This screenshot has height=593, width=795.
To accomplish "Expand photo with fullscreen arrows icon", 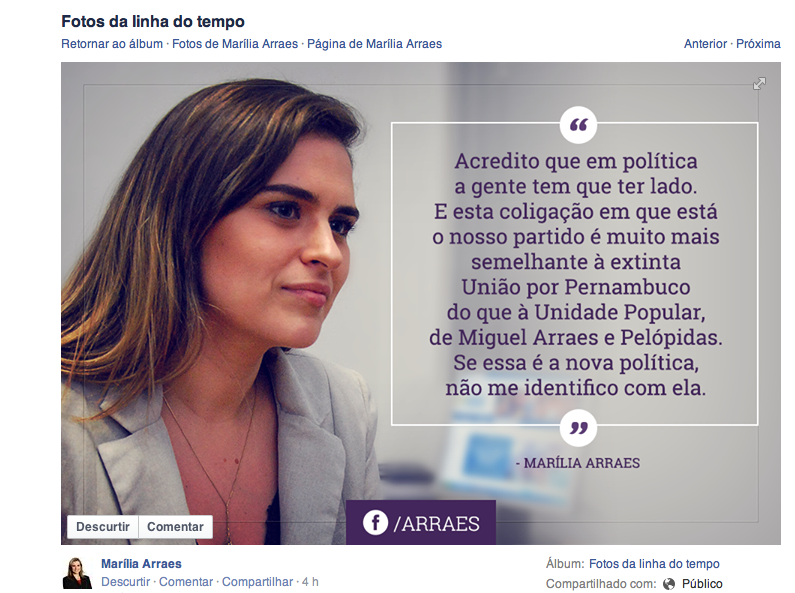I will (759, 84).
